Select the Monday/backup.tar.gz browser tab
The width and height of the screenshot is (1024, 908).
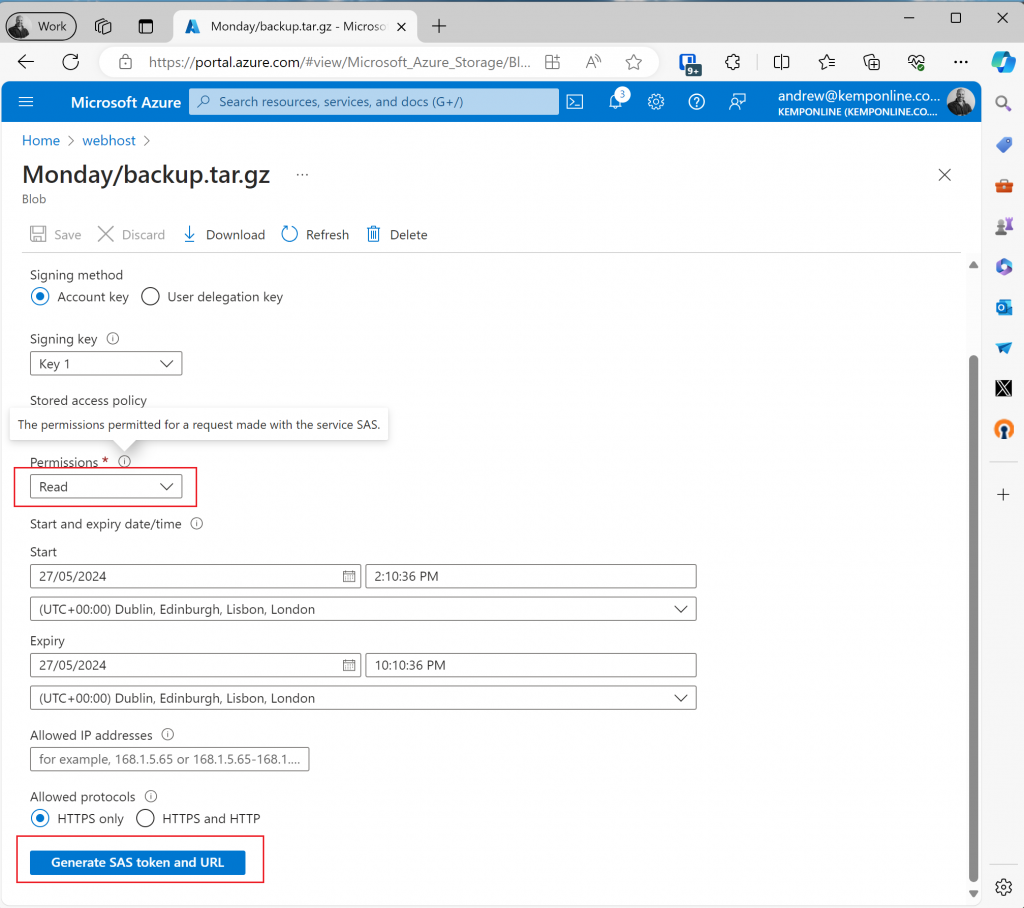tap(295, 26)
